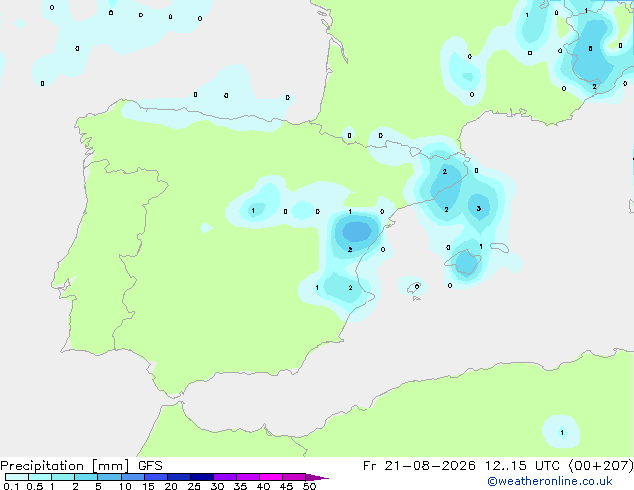Click the legend label '0.1'

(11, 486)
